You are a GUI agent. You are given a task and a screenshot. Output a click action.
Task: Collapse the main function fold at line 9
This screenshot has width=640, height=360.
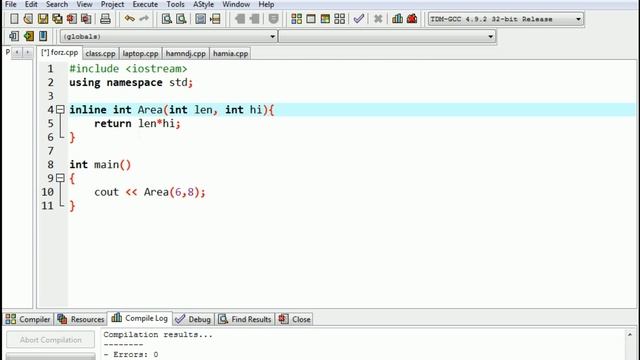click(x=60, y=178)
